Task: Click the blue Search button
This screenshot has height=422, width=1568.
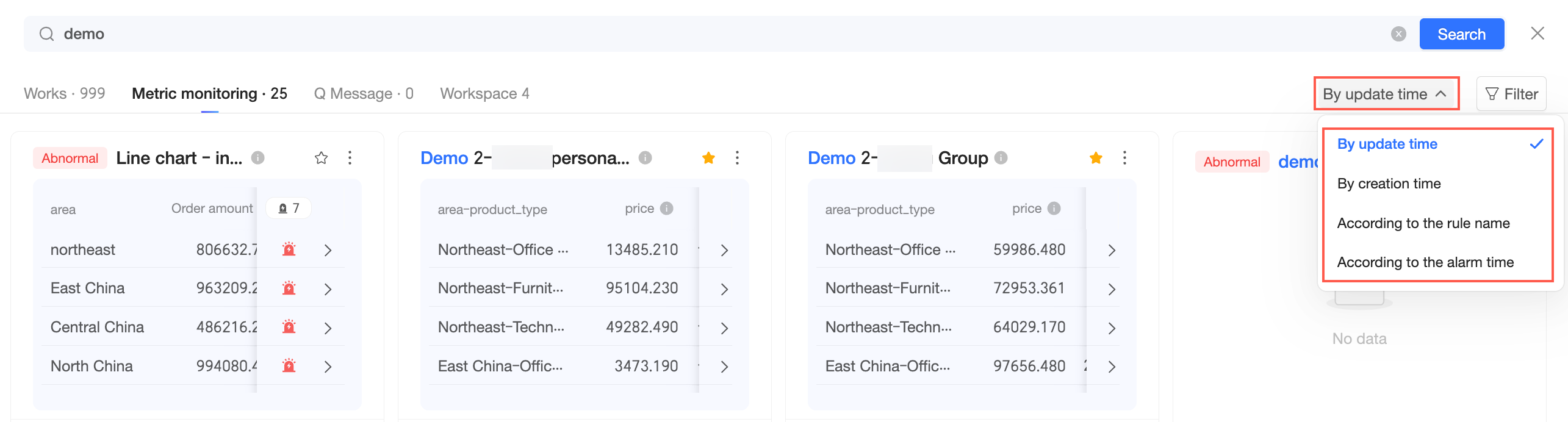Action: coord(1461,34)
